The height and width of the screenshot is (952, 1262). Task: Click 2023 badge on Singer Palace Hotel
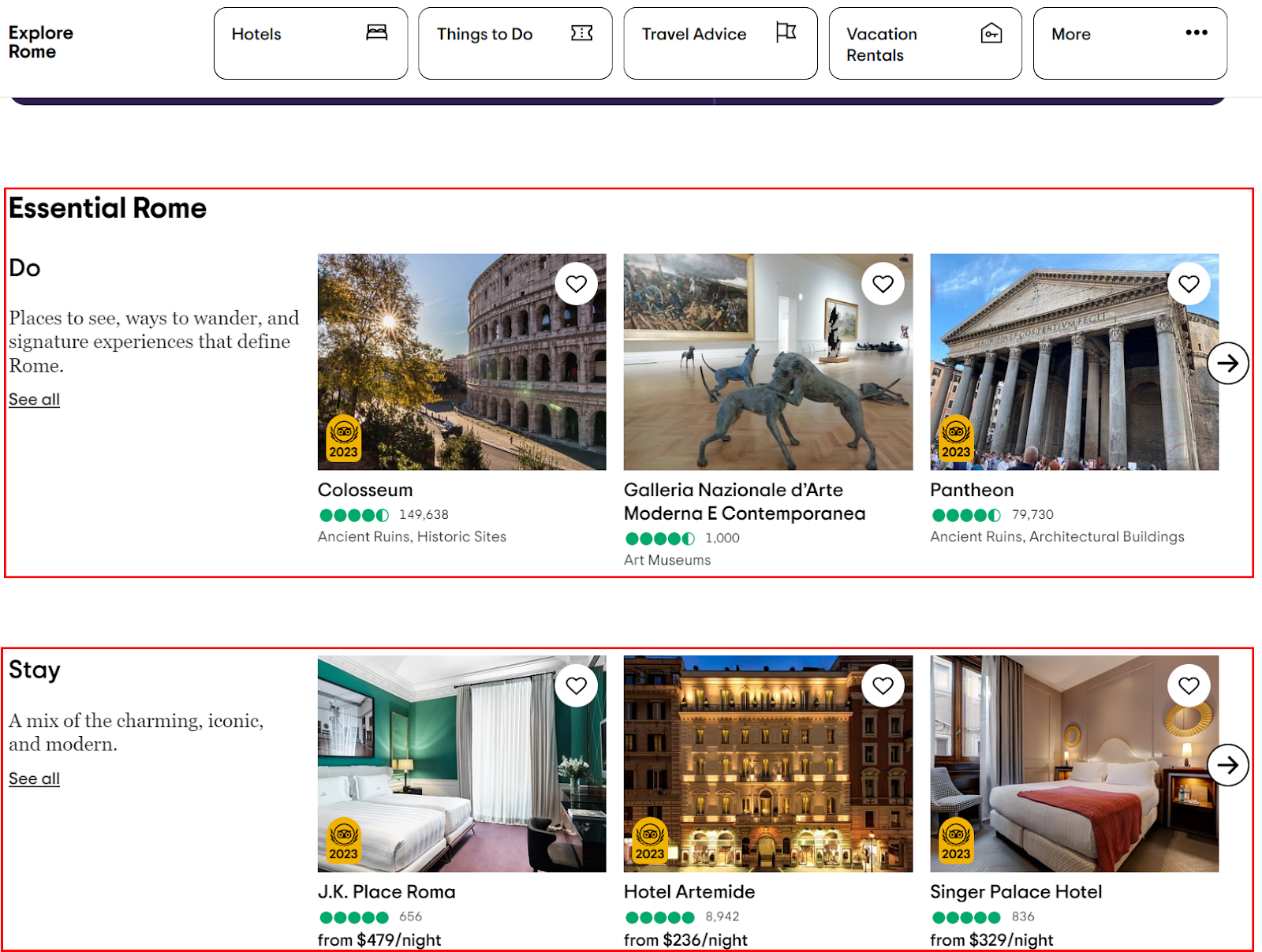956,841
